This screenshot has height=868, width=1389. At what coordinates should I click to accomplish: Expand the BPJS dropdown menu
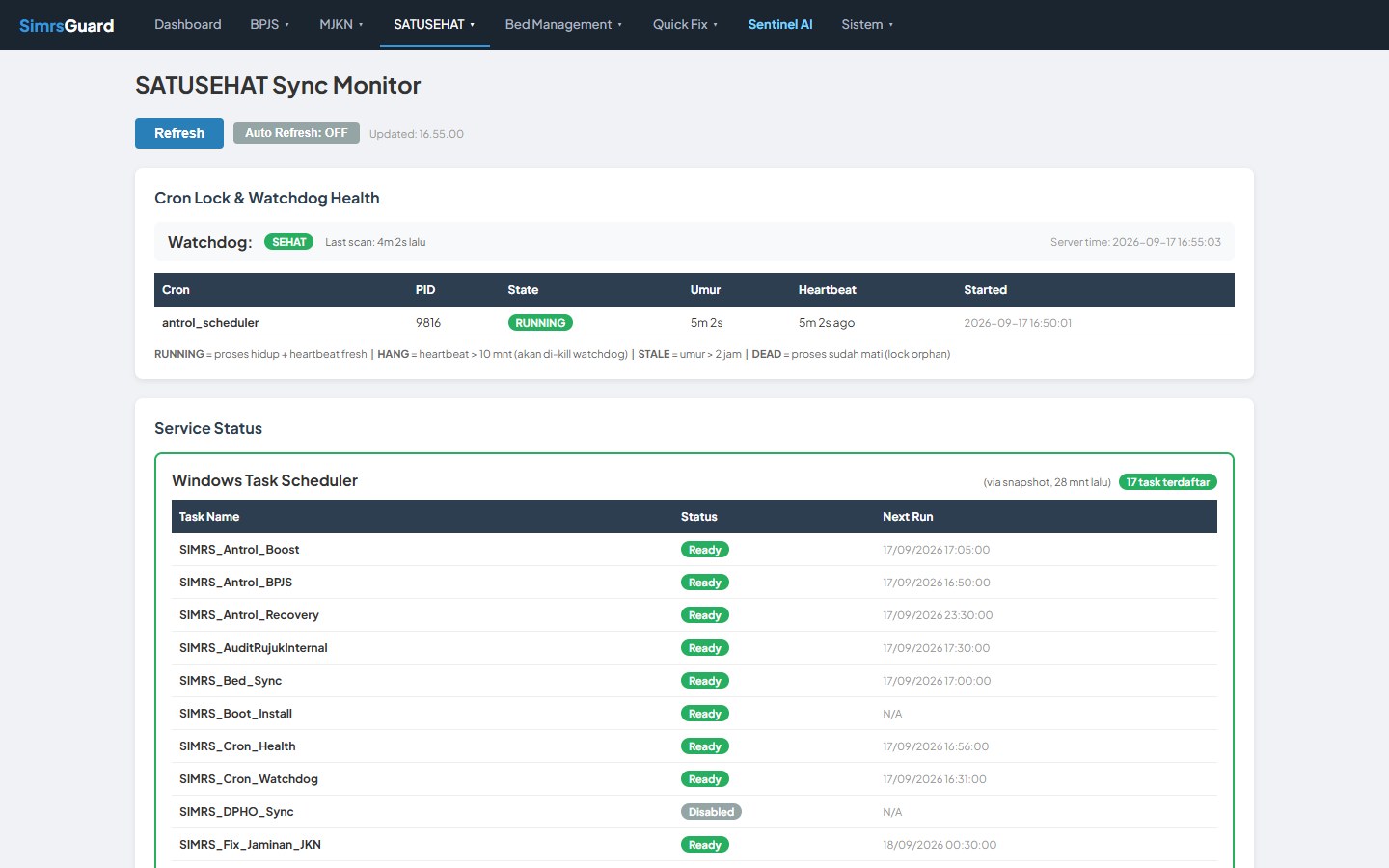coord(269,24)
